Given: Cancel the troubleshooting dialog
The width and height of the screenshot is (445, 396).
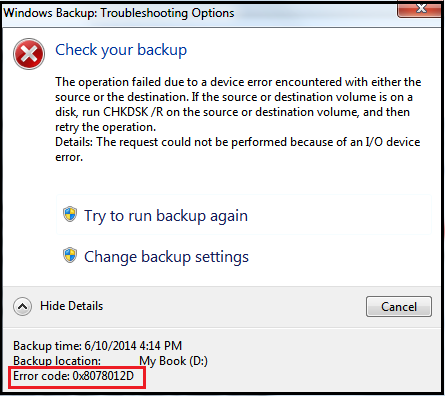Looking at the screenshot, I should point(399,306).
